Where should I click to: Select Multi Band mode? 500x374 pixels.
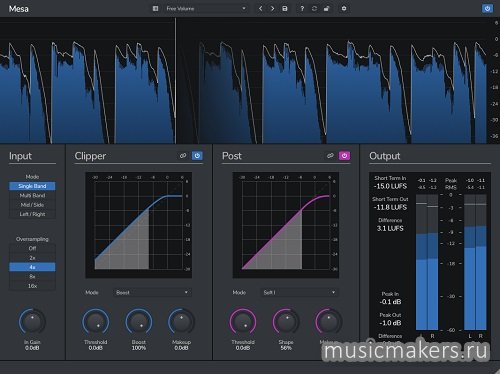pyautogui.click(x=32, y=195)
